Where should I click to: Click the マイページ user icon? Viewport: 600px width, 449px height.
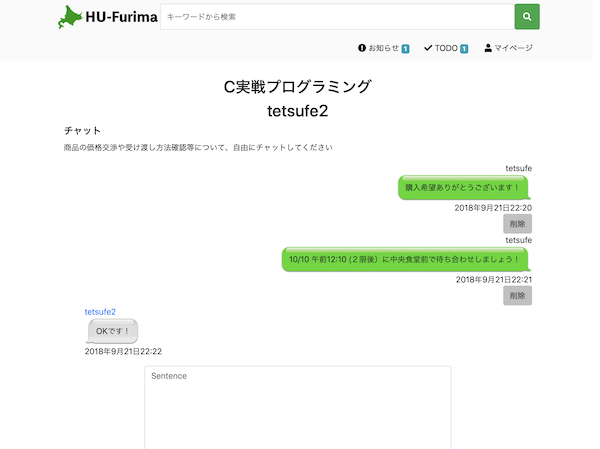click(488, 48)
